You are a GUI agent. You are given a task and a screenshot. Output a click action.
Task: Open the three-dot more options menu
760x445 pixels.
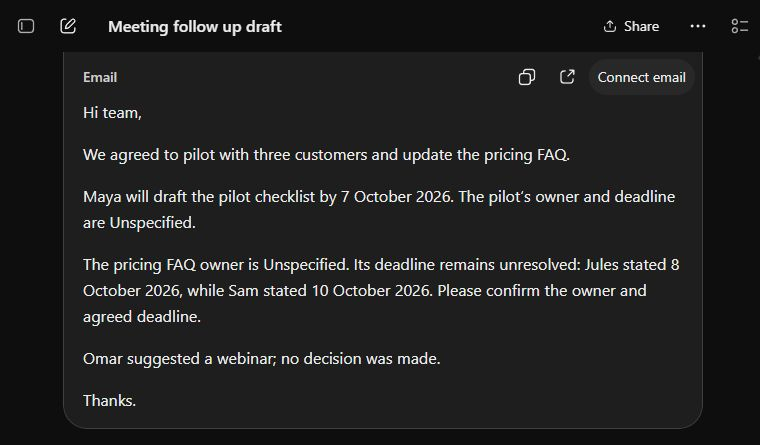pyautogui.click(x=698, y=26)
